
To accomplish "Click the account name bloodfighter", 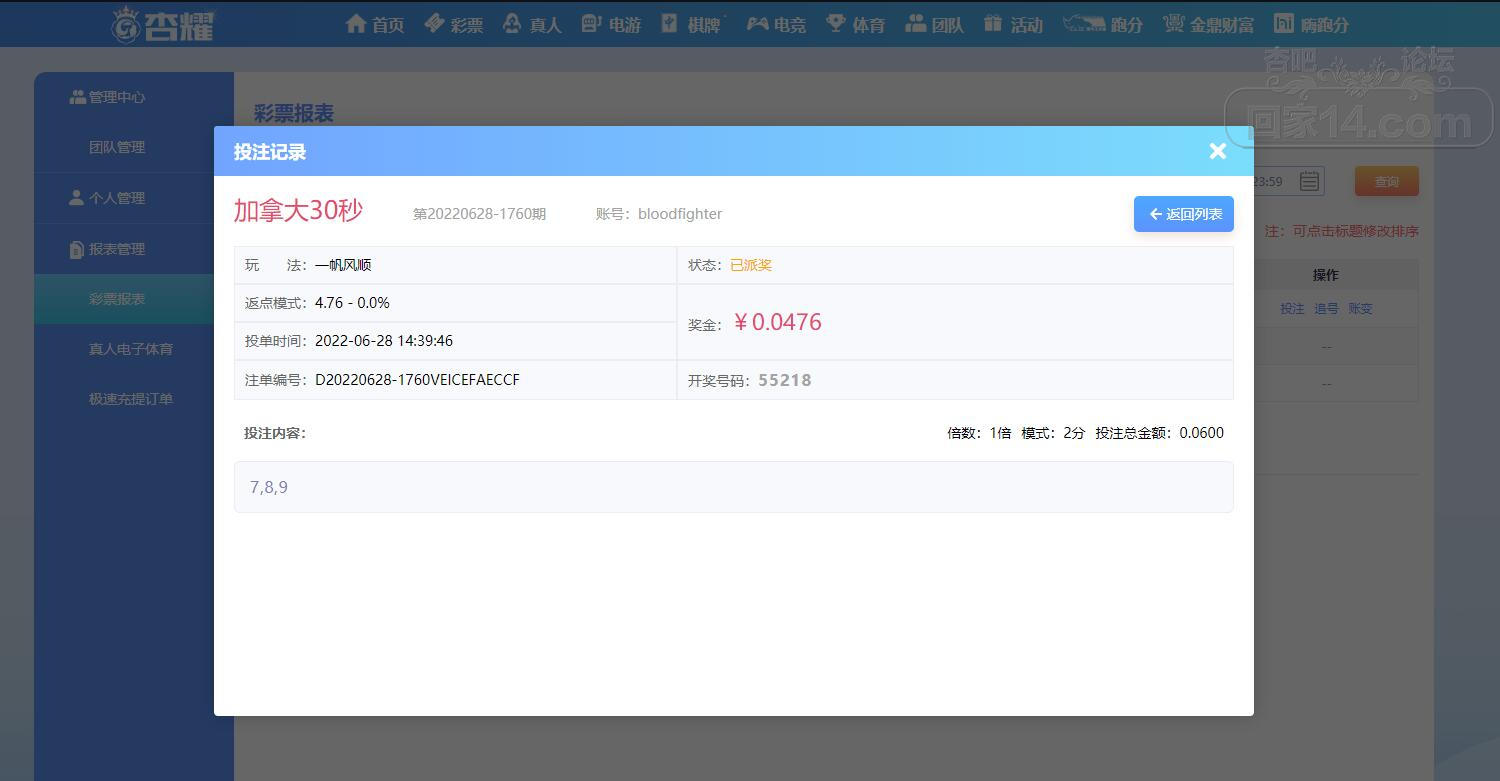I will coord(680,214).
